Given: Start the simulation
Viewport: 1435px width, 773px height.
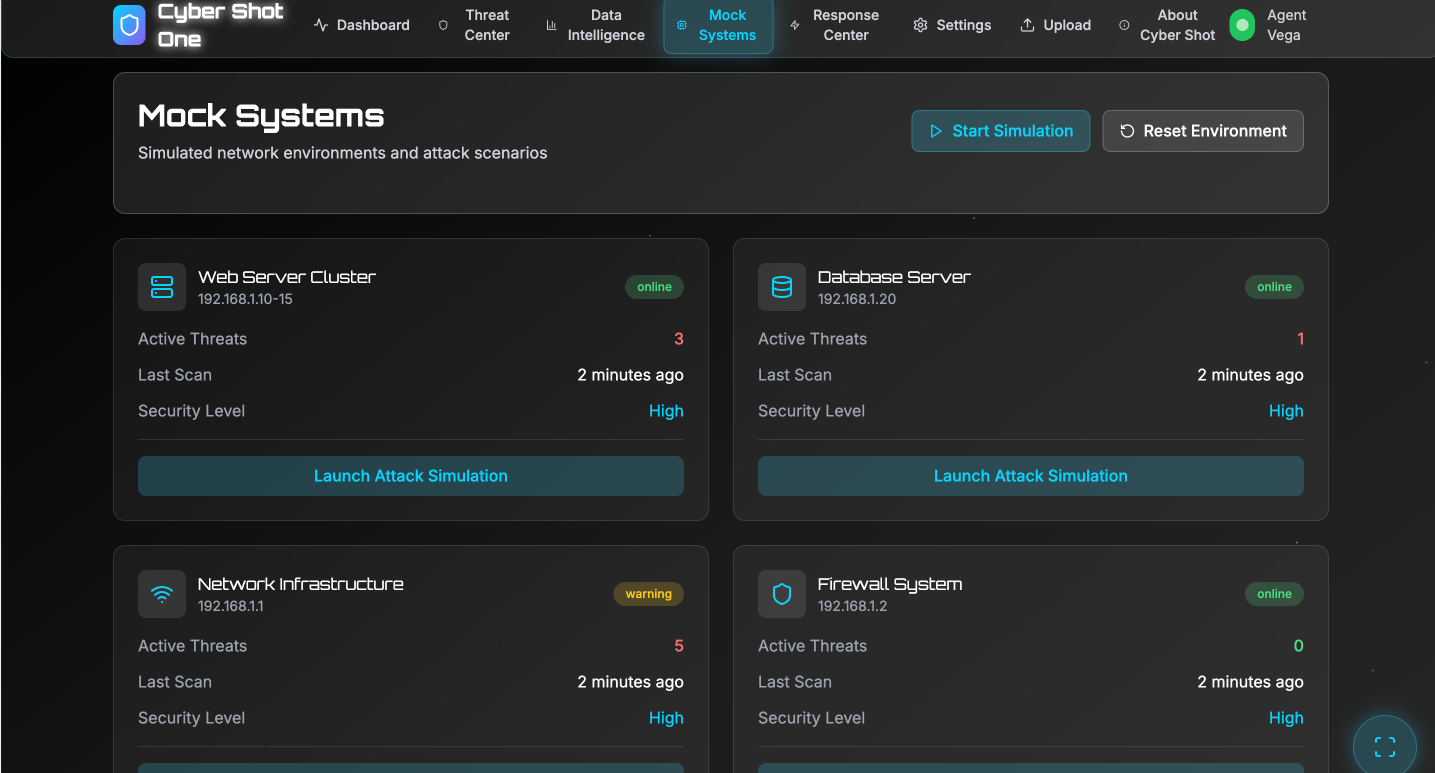Looking at the screenshot, I should click(1001, 131).
